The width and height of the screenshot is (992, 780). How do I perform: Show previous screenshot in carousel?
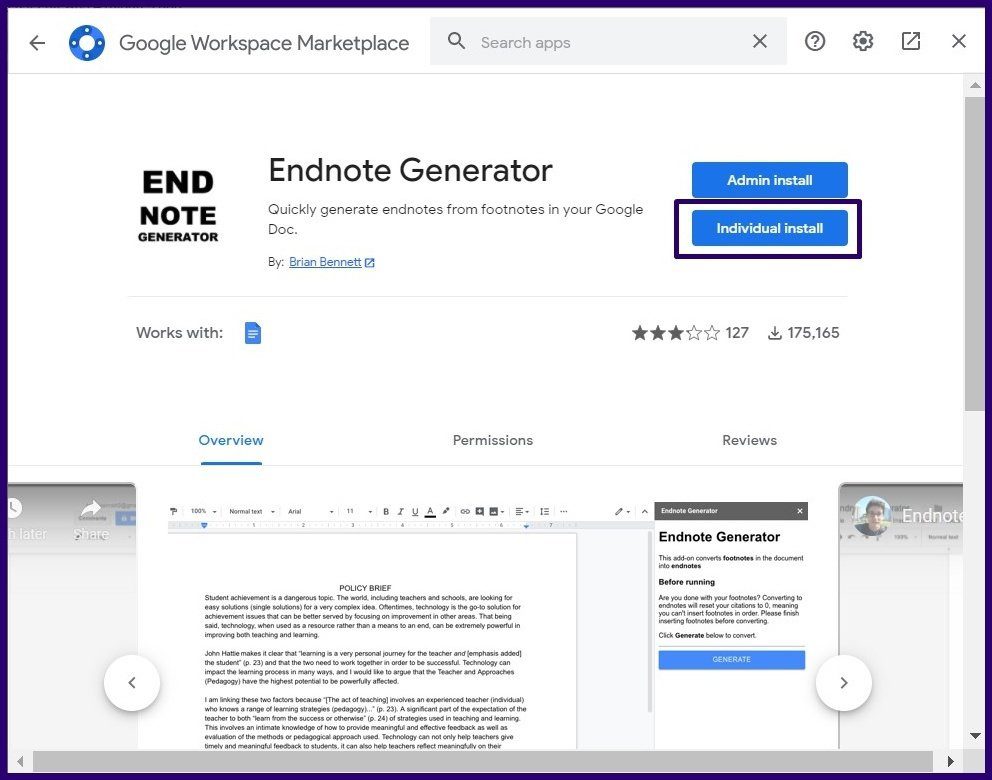coord(132,683)
